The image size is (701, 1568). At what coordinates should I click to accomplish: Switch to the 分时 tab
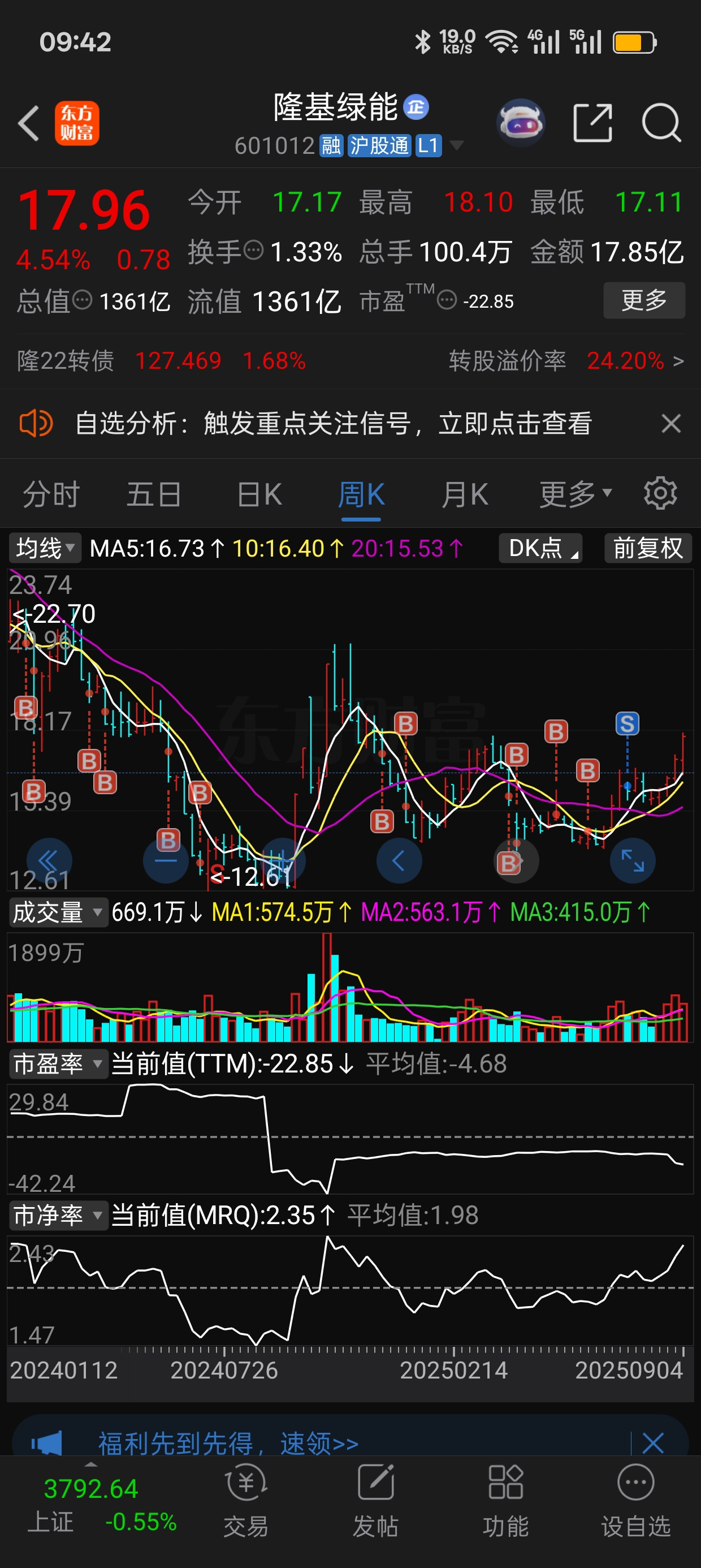click(51, 494)
